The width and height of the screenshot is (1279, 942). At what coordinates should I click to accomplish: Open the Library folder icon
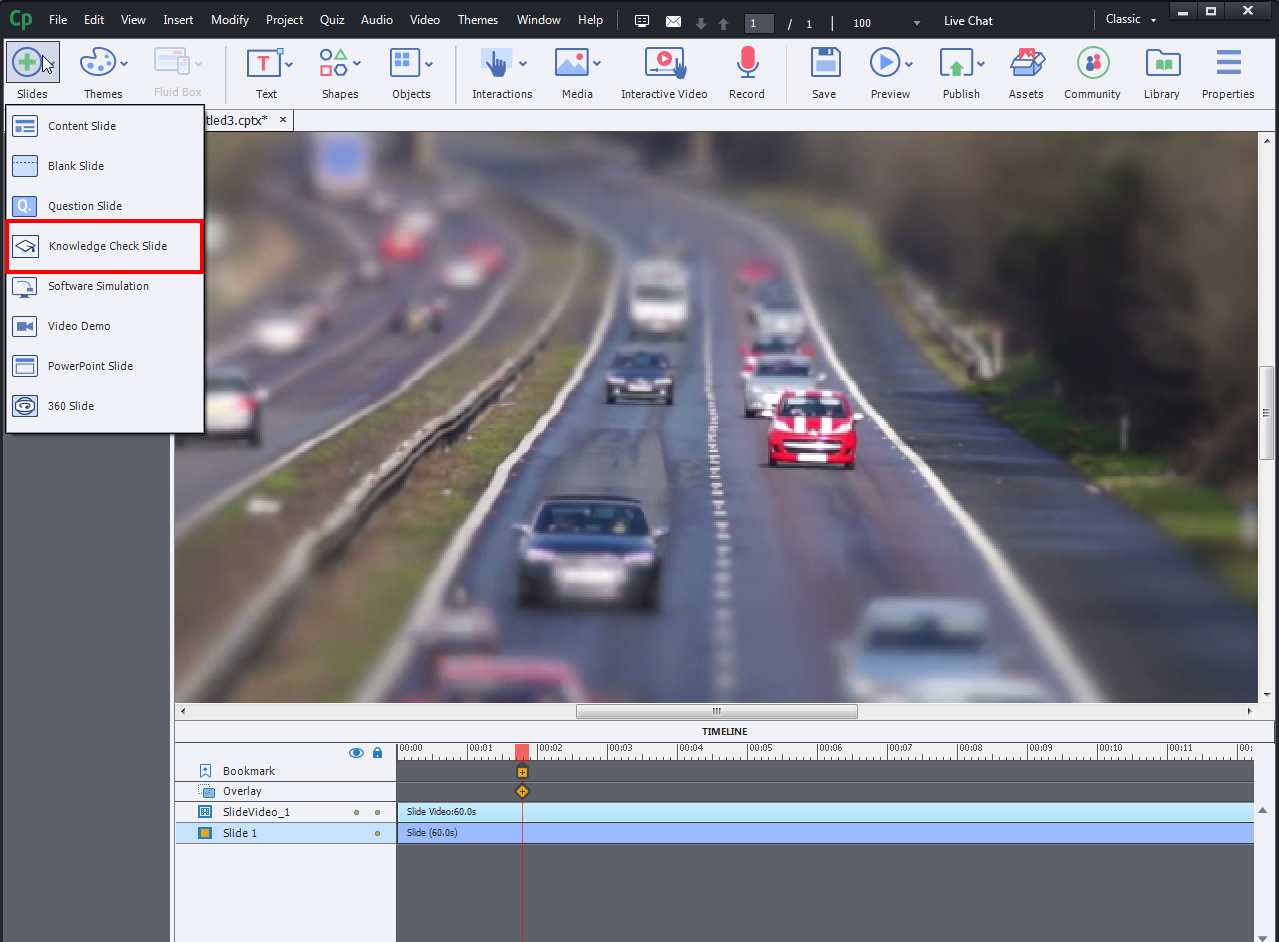(1161, 64)
